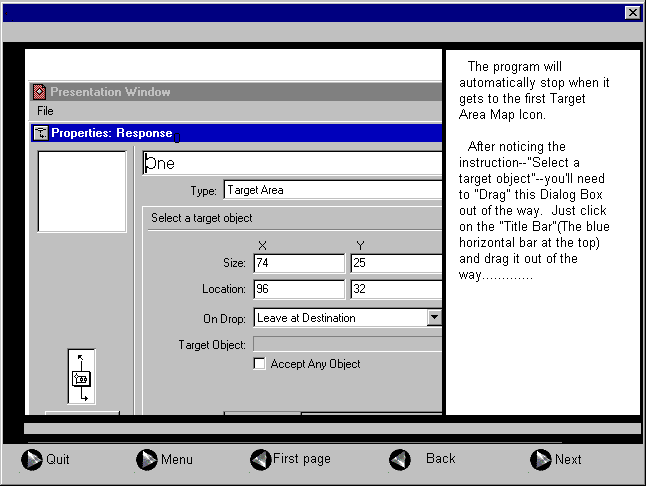Click the white preview box in Properties dialog

click(82, 192)
